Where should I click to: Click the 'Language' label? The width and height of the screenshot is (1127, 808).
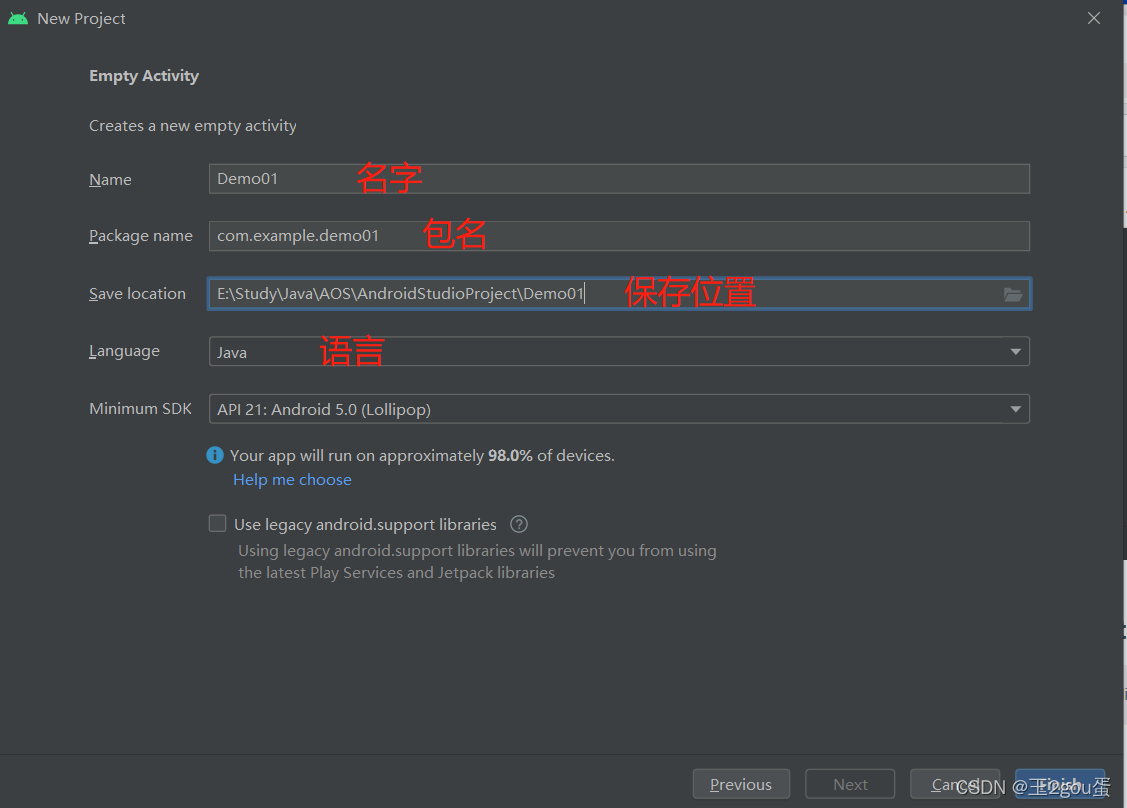point(124,351)
